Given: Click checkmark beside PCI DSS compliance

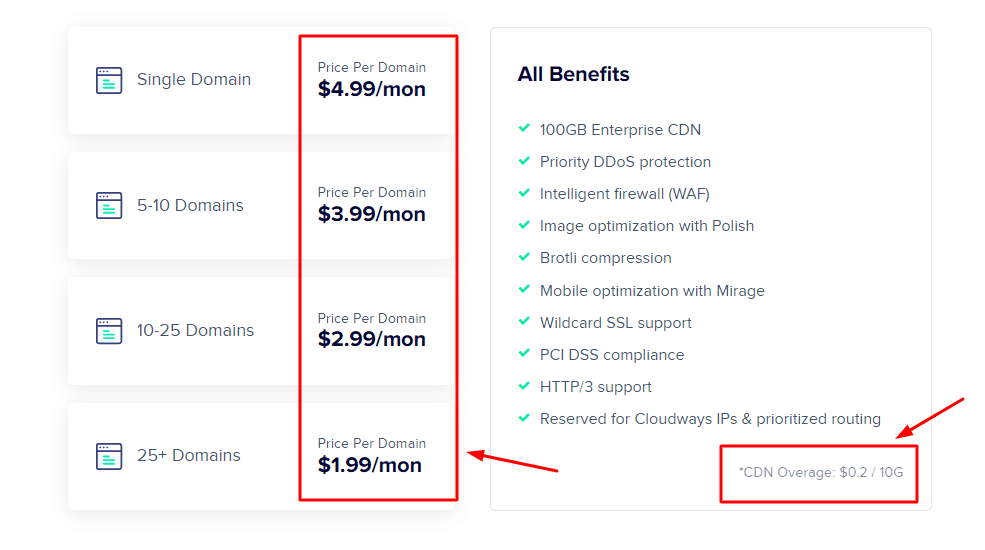Looking at the screenshot, I should click(x=524, y=354).
